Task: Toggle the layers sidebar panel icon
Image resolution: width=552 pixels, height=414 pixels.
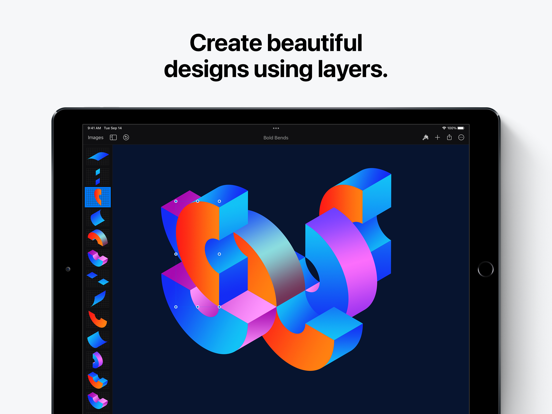Action: (113, 138)
